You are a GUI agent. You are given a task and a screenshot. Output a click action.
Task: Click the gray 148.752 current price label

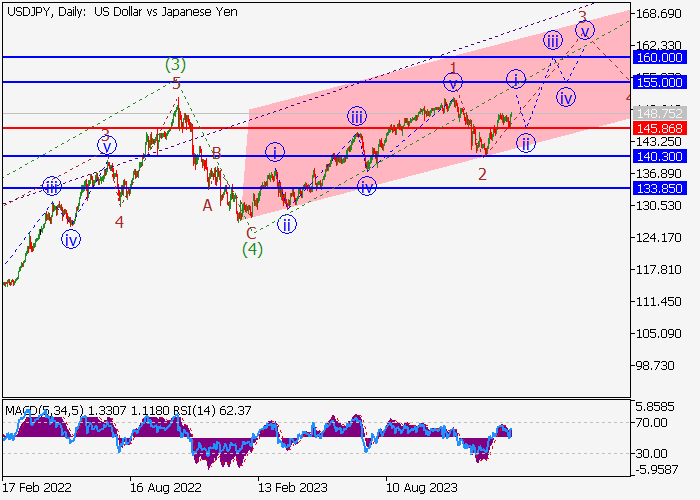[659, 113]
